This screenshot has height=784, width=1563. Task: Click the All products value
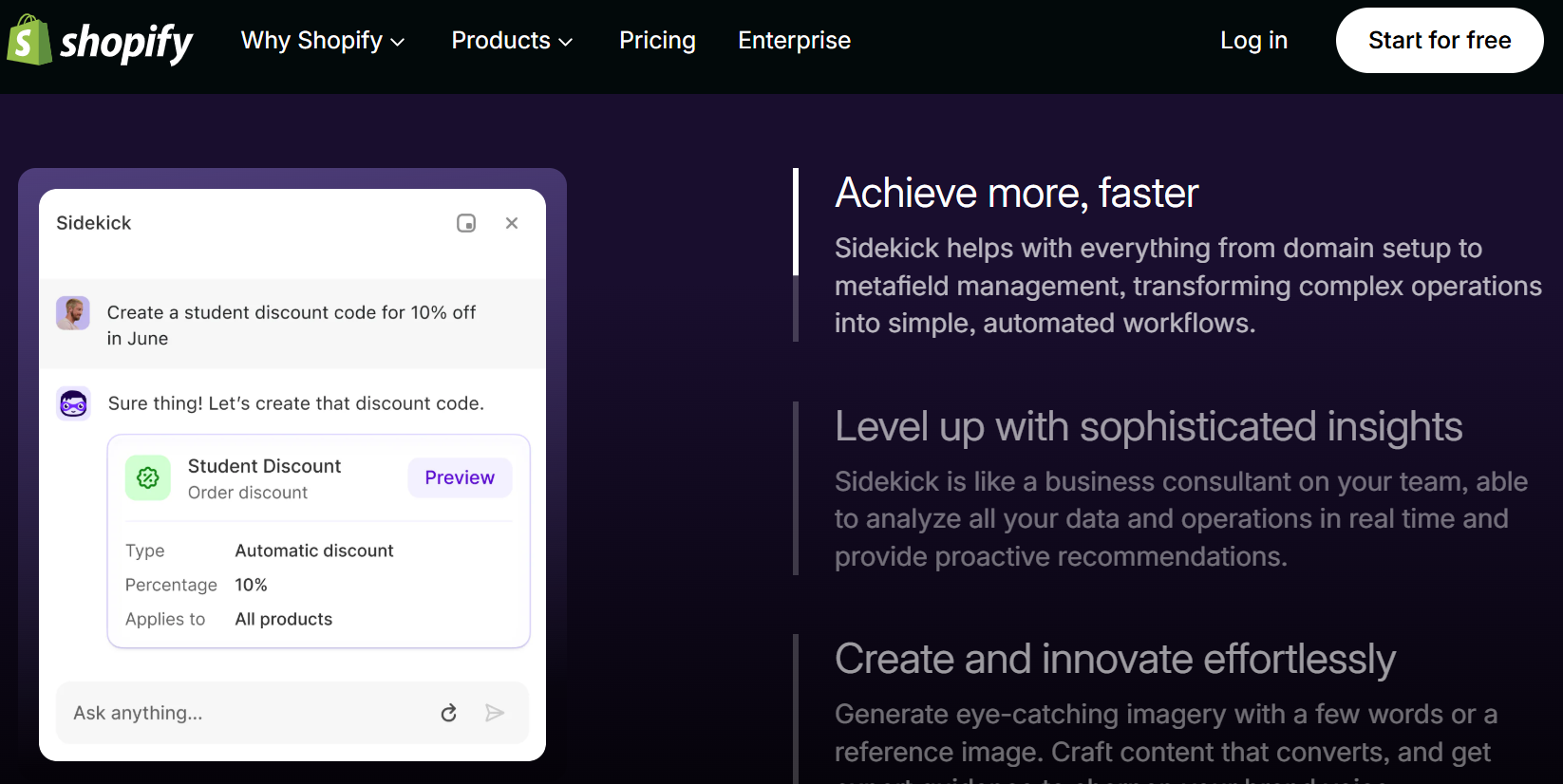click(x=284, y=619)
